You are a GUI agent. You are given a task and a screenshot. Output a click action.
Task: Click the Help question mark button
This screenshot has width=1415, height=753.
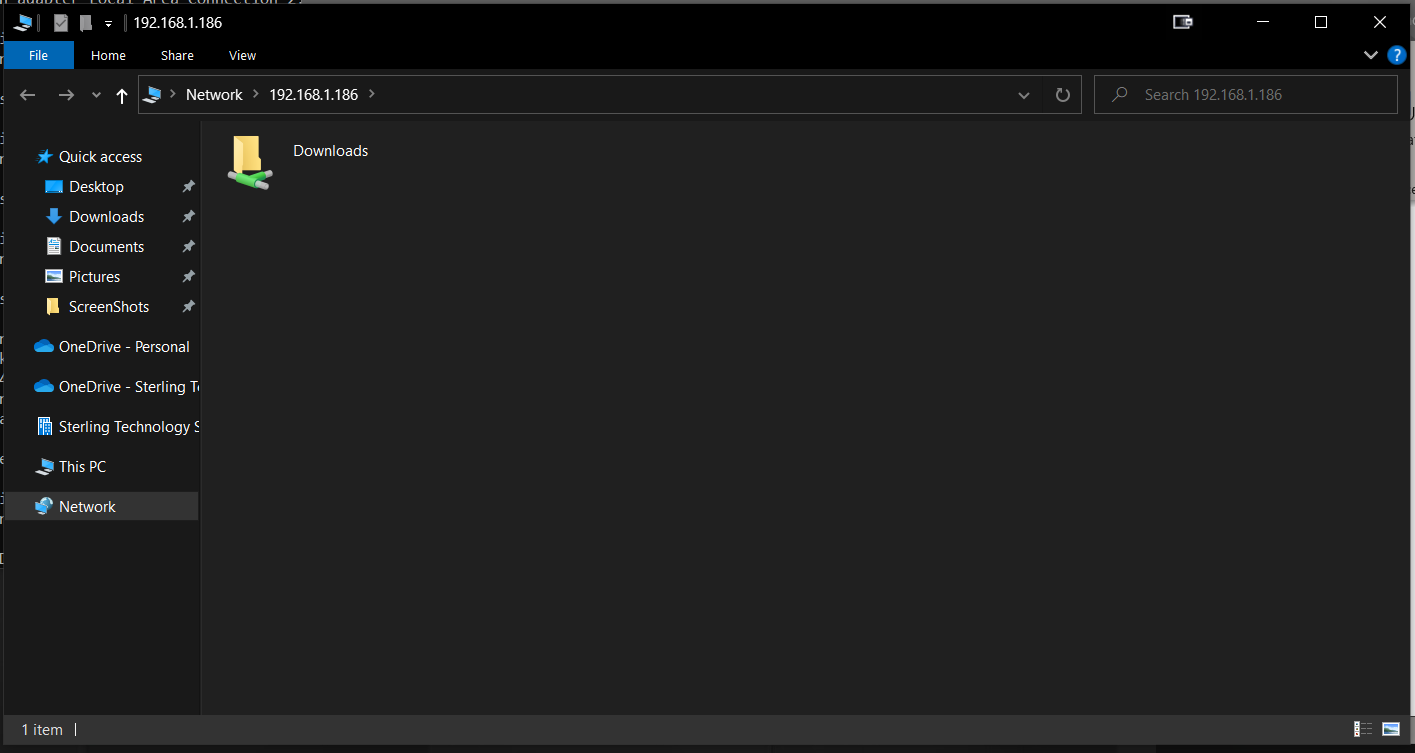(x=1397, y=55)
